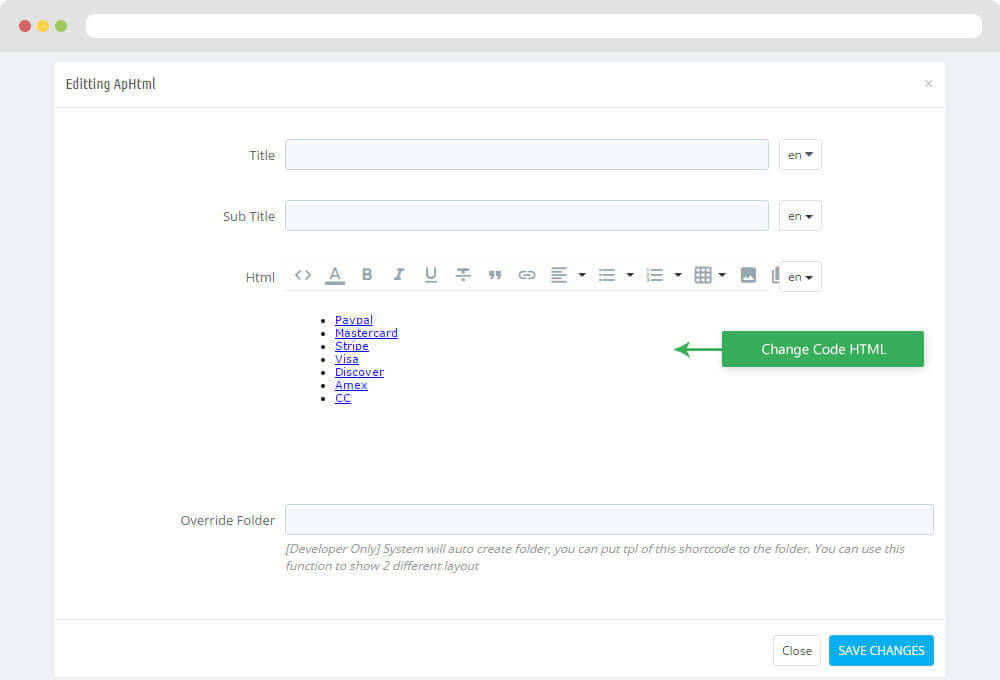This screenshot has height=680, width=1000.
Task: Click the Paypal link in the list
Action: (x=354, y=320)
